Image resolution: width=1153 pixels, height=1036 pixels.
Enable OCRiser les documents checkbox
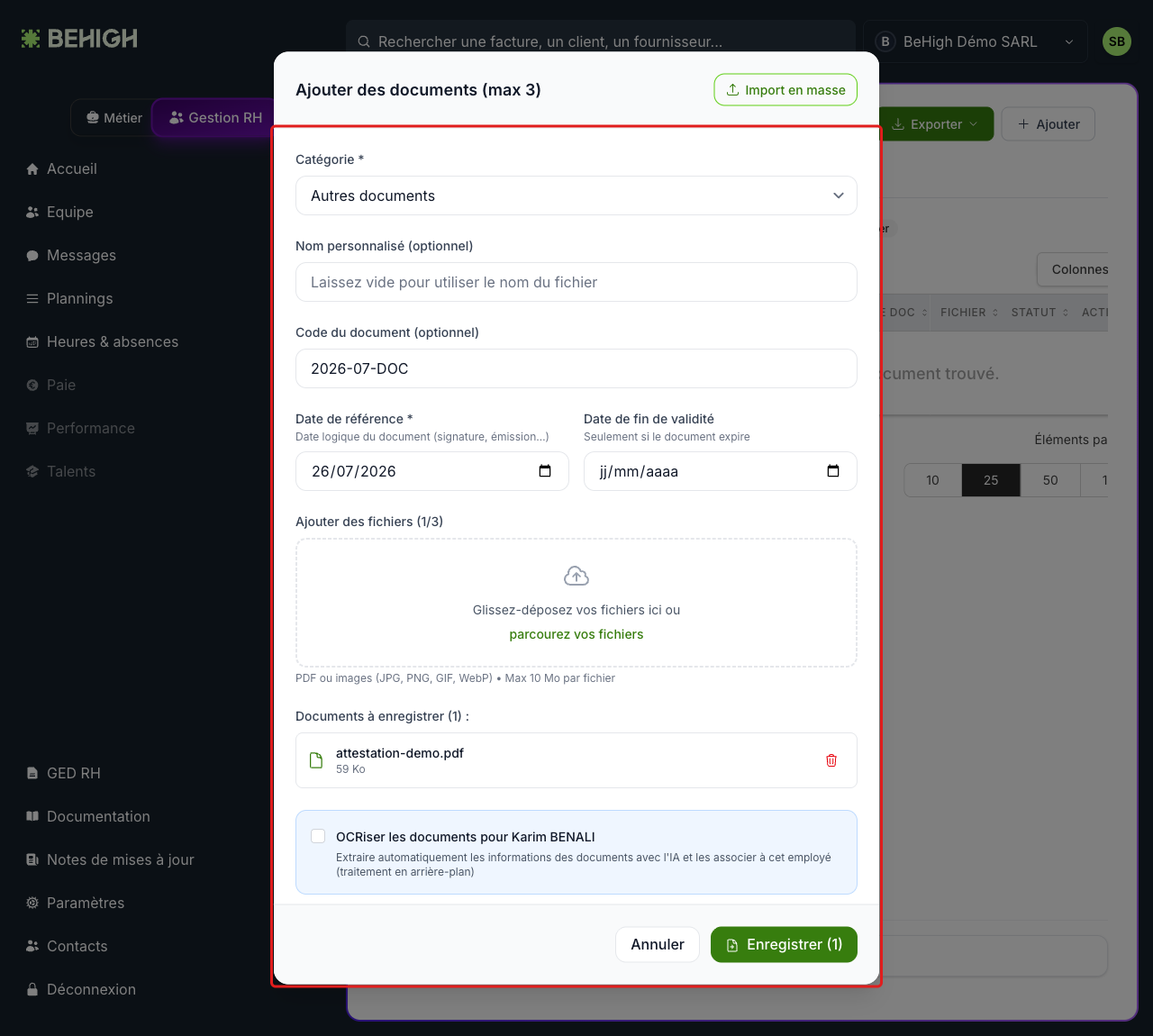tap(318, 836)
